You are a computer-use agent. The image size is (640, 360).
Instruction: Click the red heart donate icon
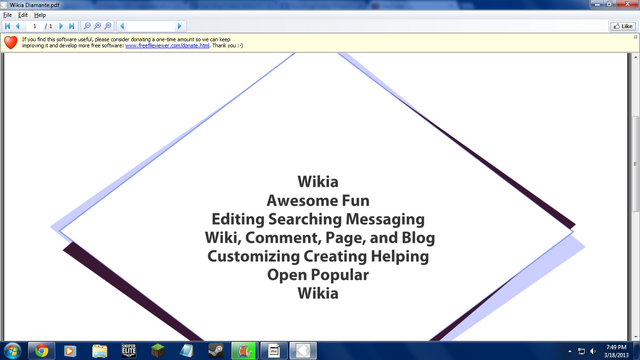(11, 42)
